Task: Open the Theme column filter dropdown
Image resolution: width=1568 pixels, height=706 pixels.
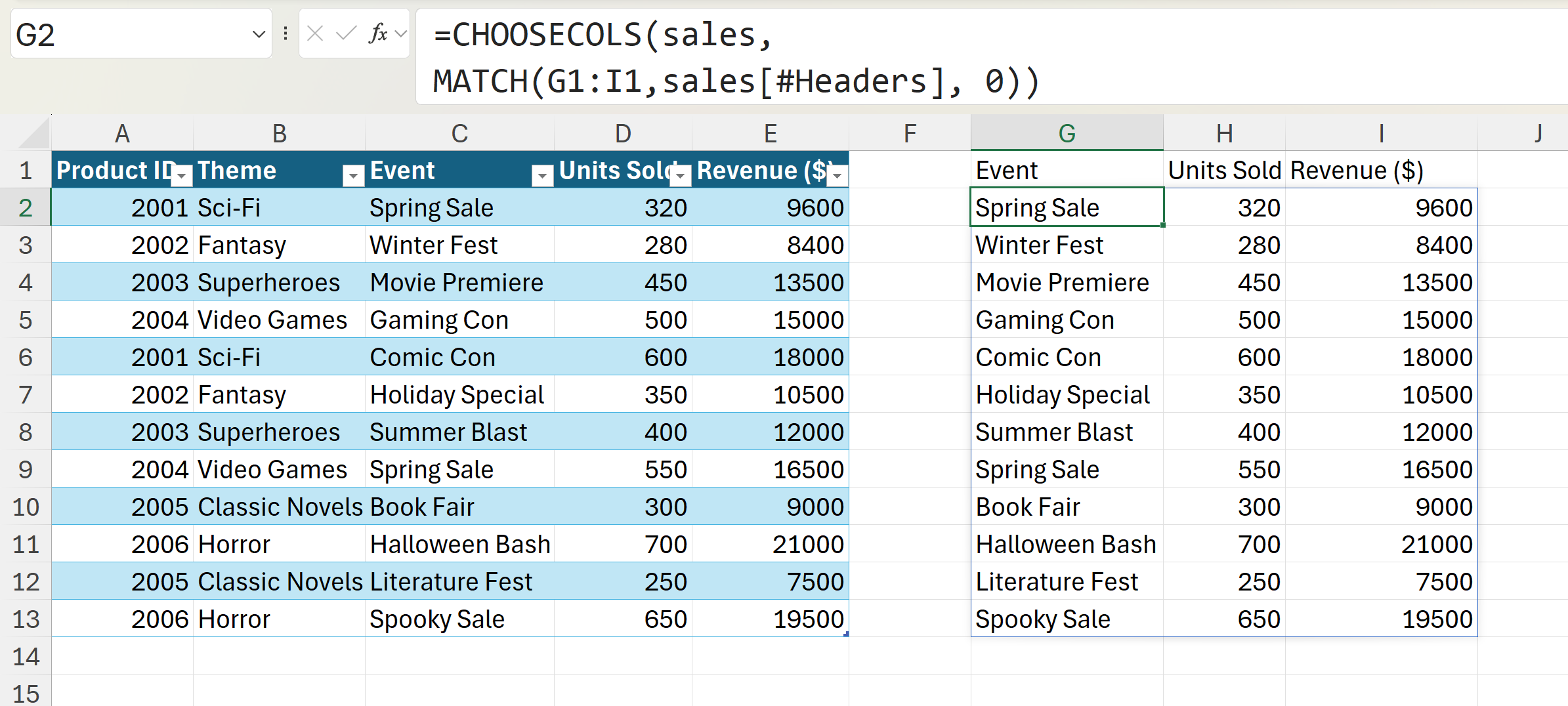Action: point(353,175)
